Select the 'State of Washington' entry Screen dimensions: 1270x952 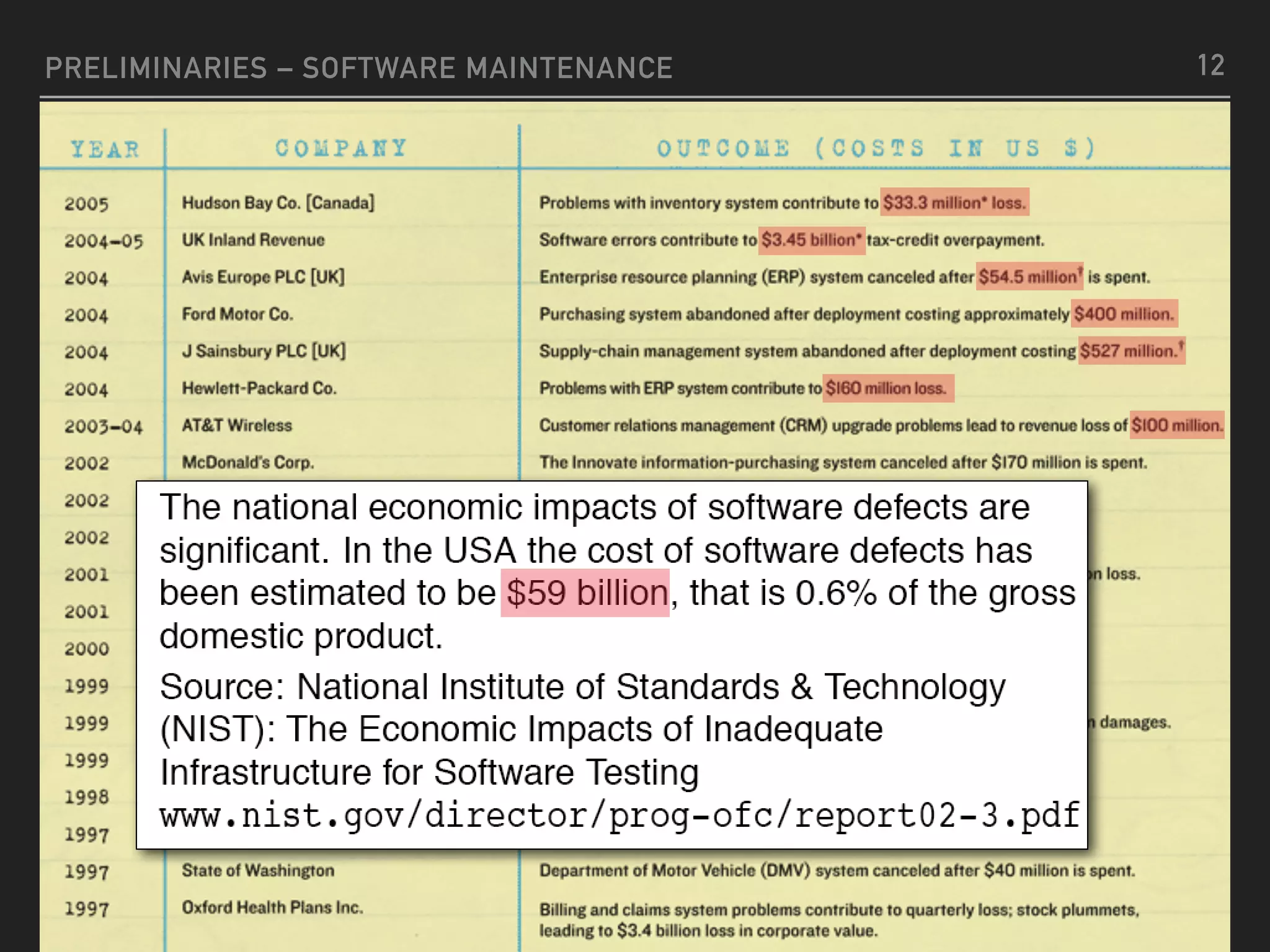[258, 870]
